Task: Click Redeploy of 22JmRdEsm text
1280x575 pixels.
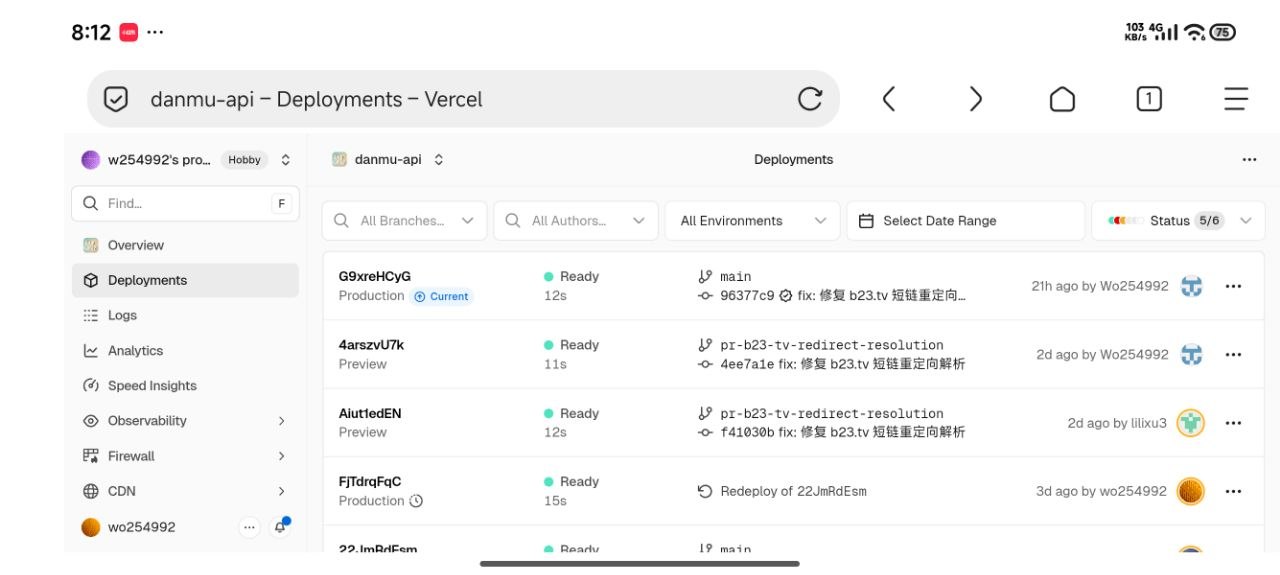Action: [793, 491]
